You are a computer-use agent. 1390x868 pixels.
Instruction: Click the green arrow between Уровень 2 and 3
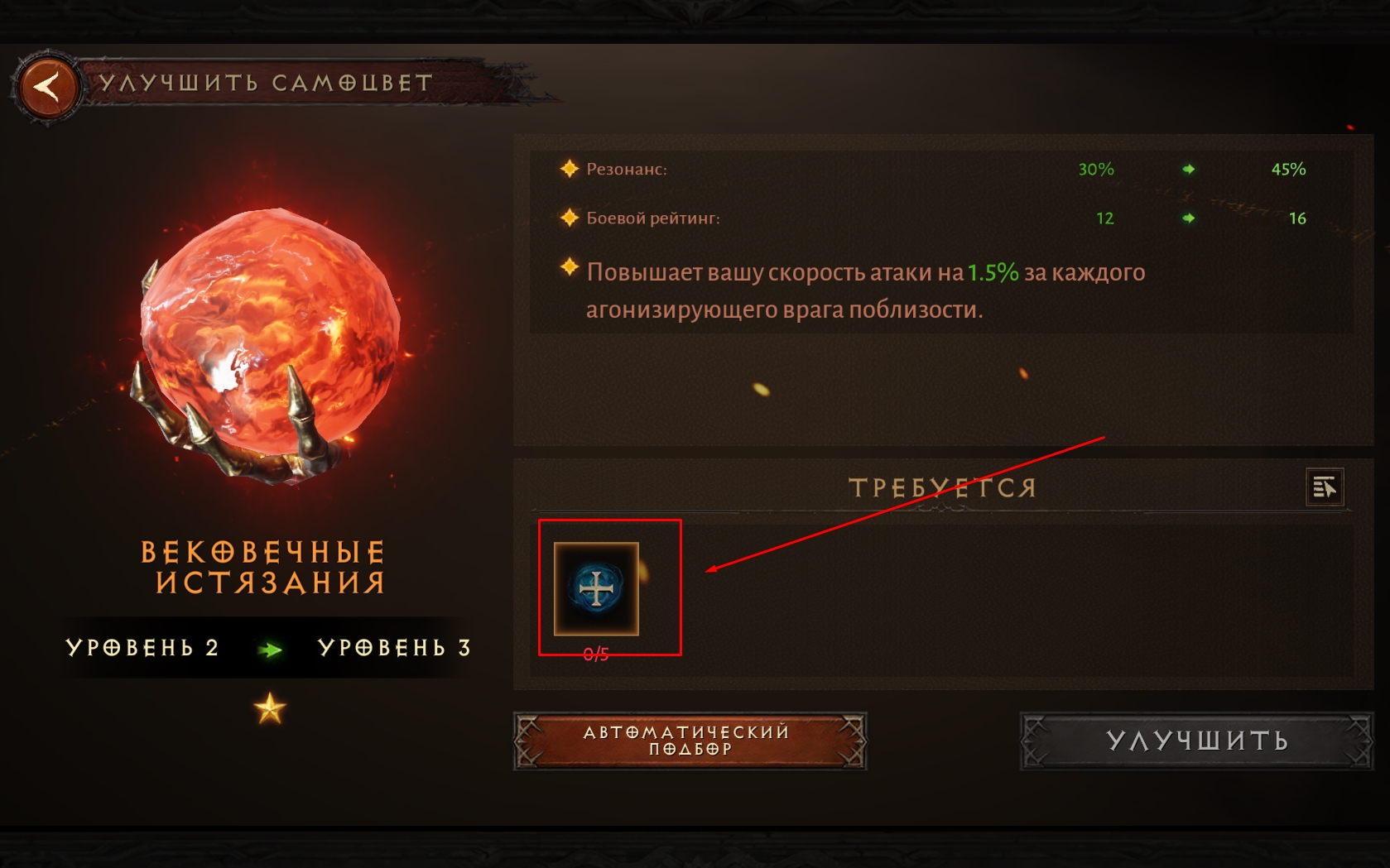270,650
